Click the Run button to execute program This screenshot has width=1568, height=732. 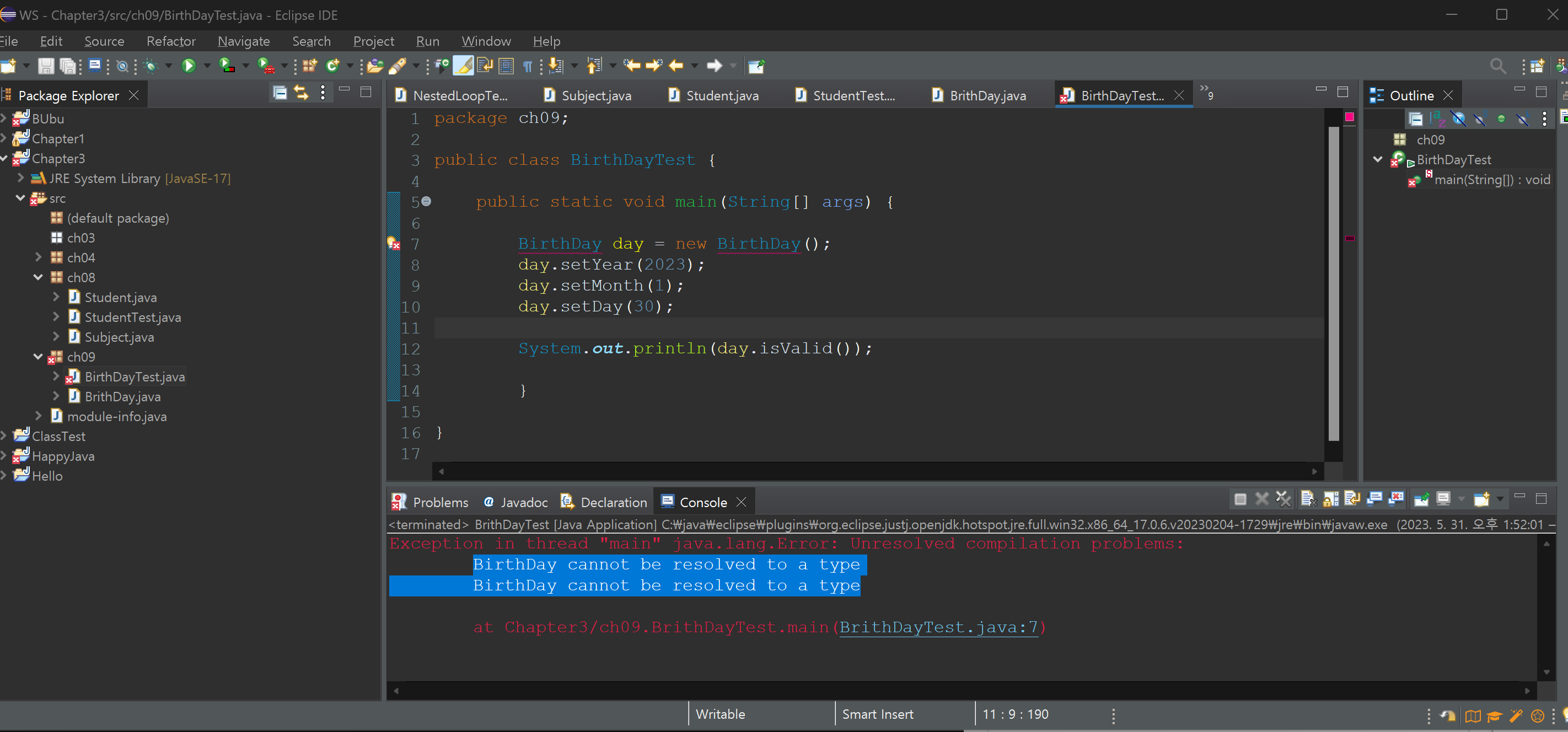190,67
